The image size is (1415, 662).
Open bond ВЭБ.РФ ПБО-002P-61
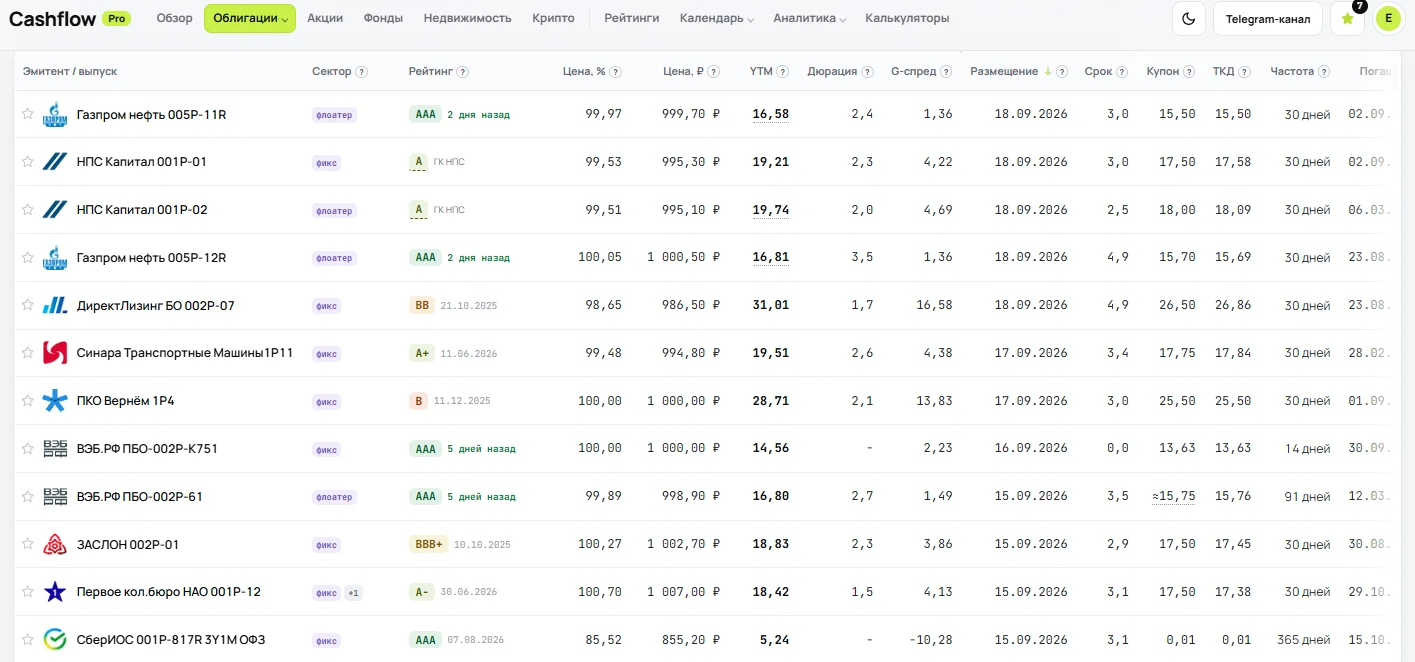click(140, 497)
